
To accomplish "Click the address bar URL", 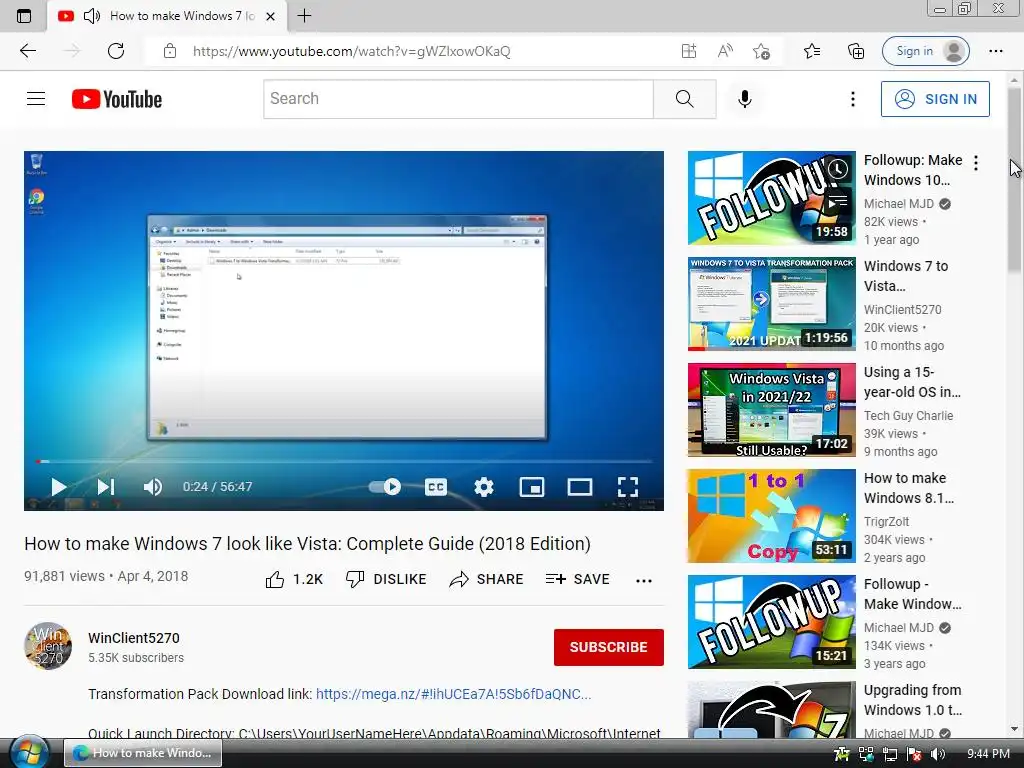I will [351, 51].
